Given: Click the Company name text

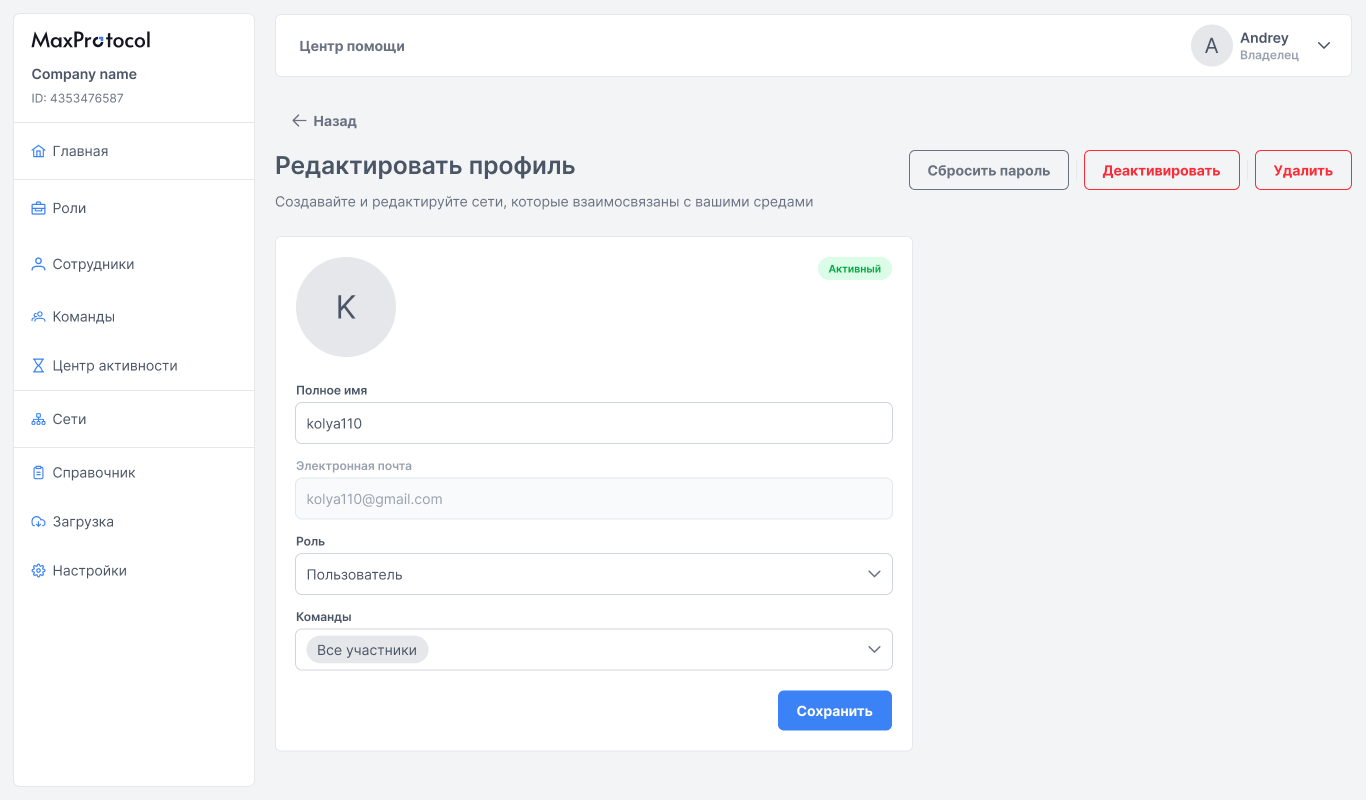Looking at the screenshot, I should point(84,74).
